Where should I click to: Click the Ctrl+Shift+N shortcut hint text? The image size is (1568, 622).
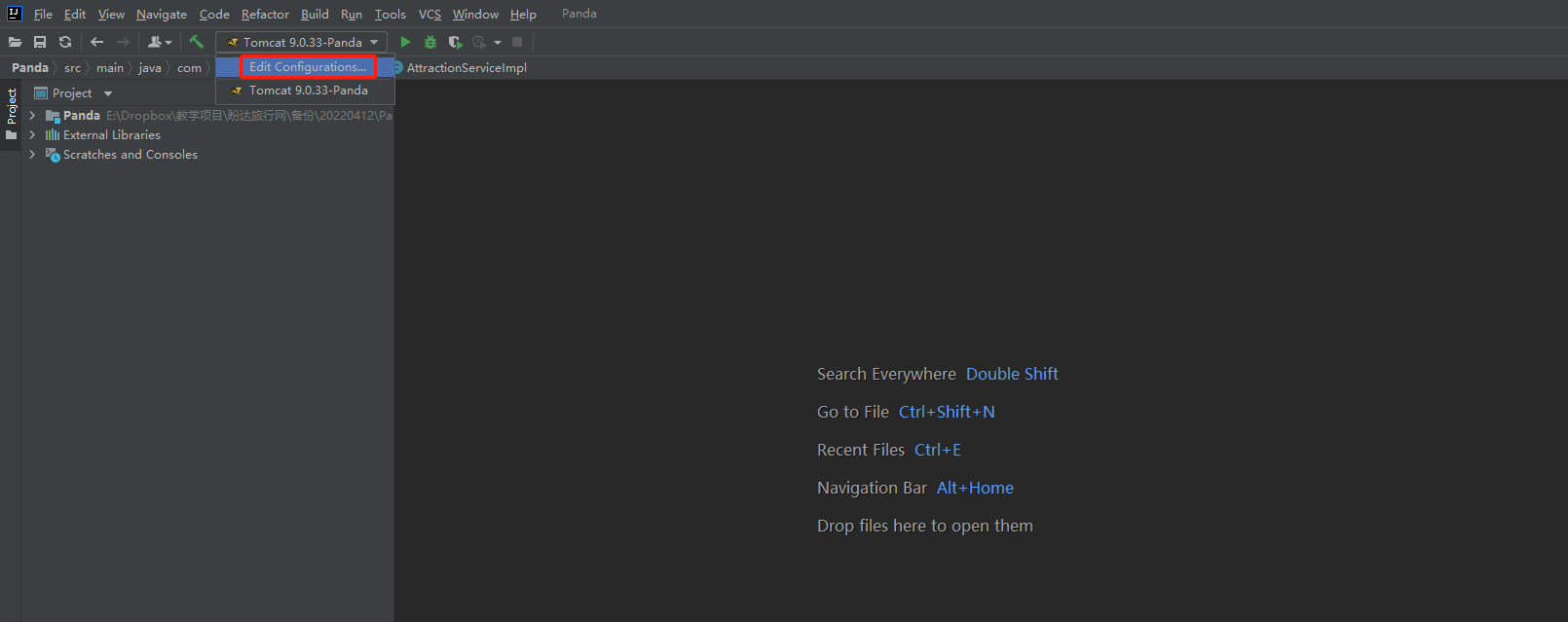947,412
